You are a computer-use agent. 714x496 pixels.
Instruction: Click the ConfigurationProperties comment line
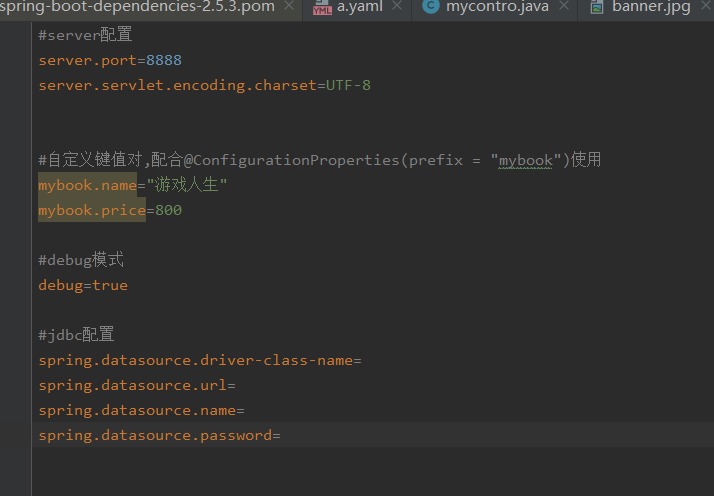pos(320,160)
